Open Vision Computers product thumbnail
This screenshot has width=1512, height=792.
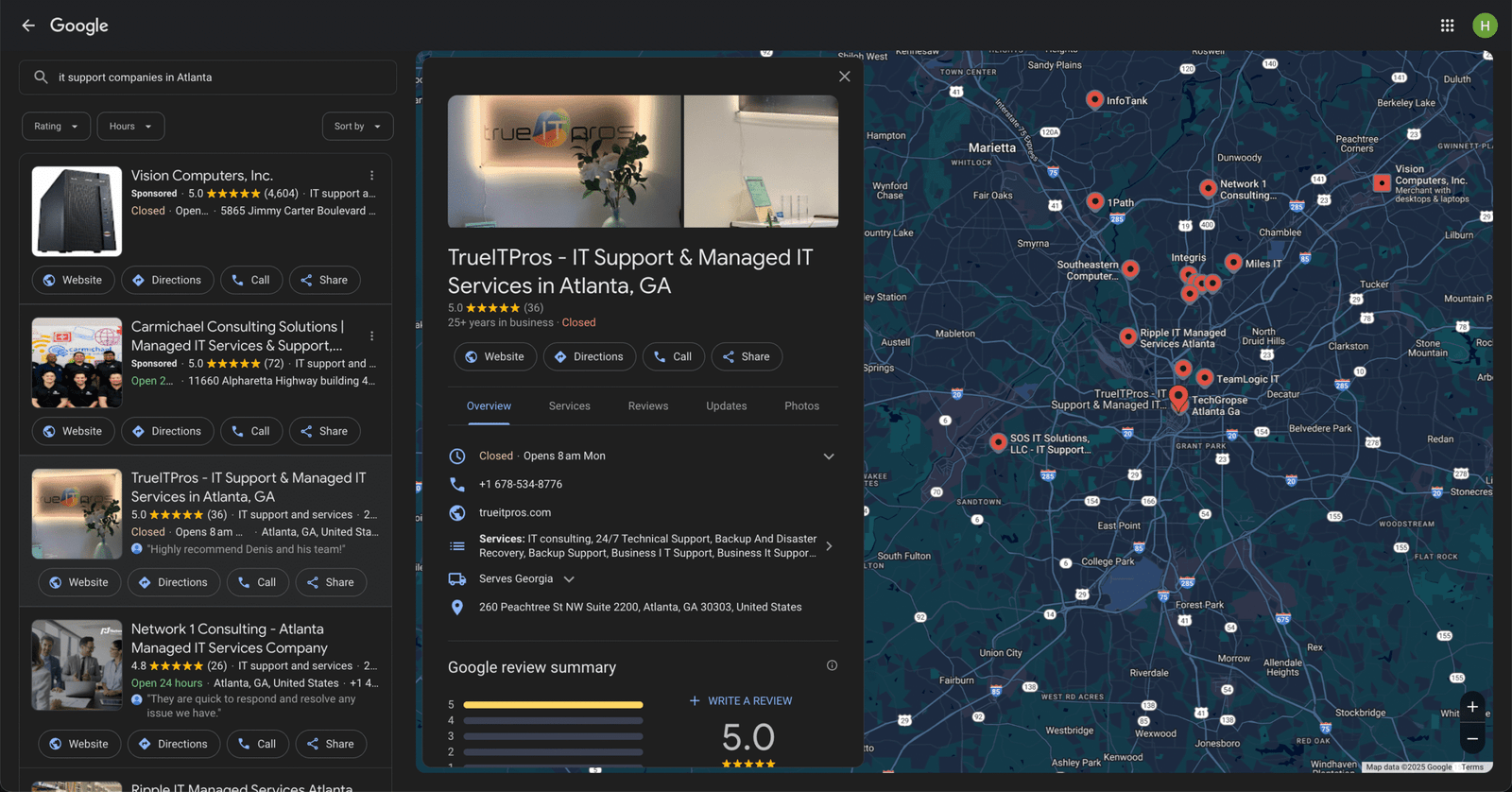[x=77, y=212]
